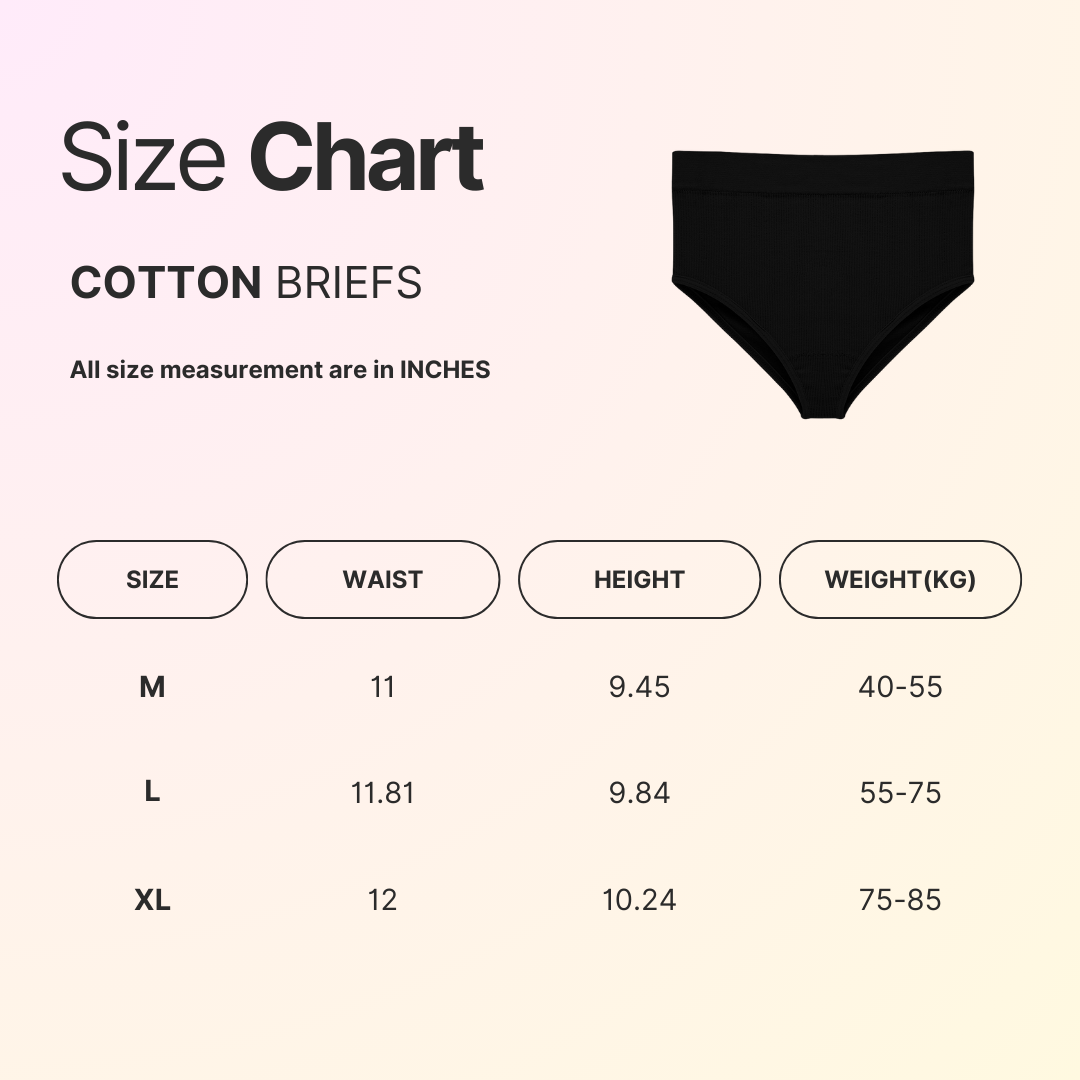1080x1080 pixels.
Task: Select the XL size row label
Action: coord(153,900)
